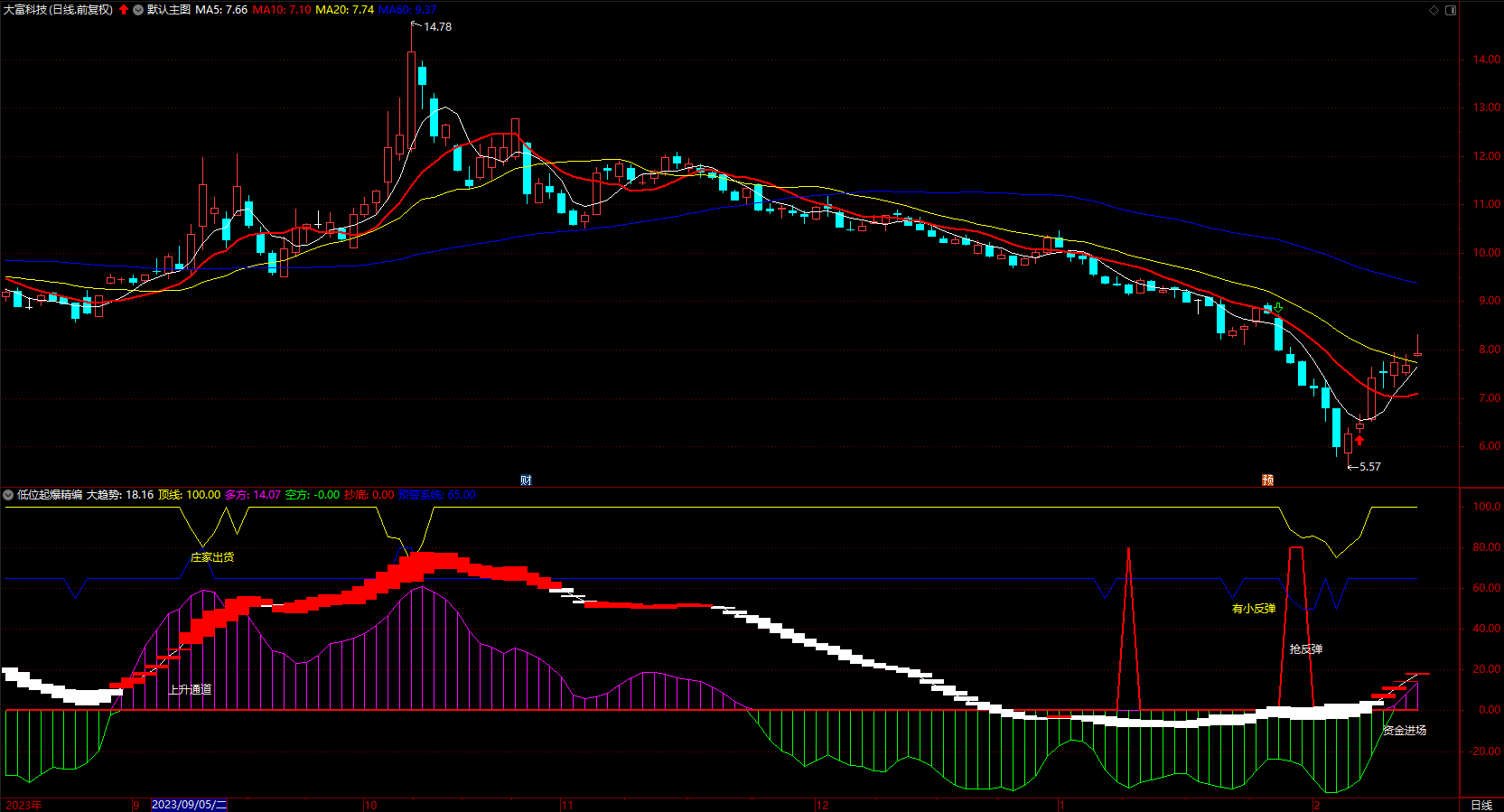The width and height of the screenshot is (1504, 812).
Task: Expand the 低位起爆精编 indicator dropdown
Action: click(8, 495)
